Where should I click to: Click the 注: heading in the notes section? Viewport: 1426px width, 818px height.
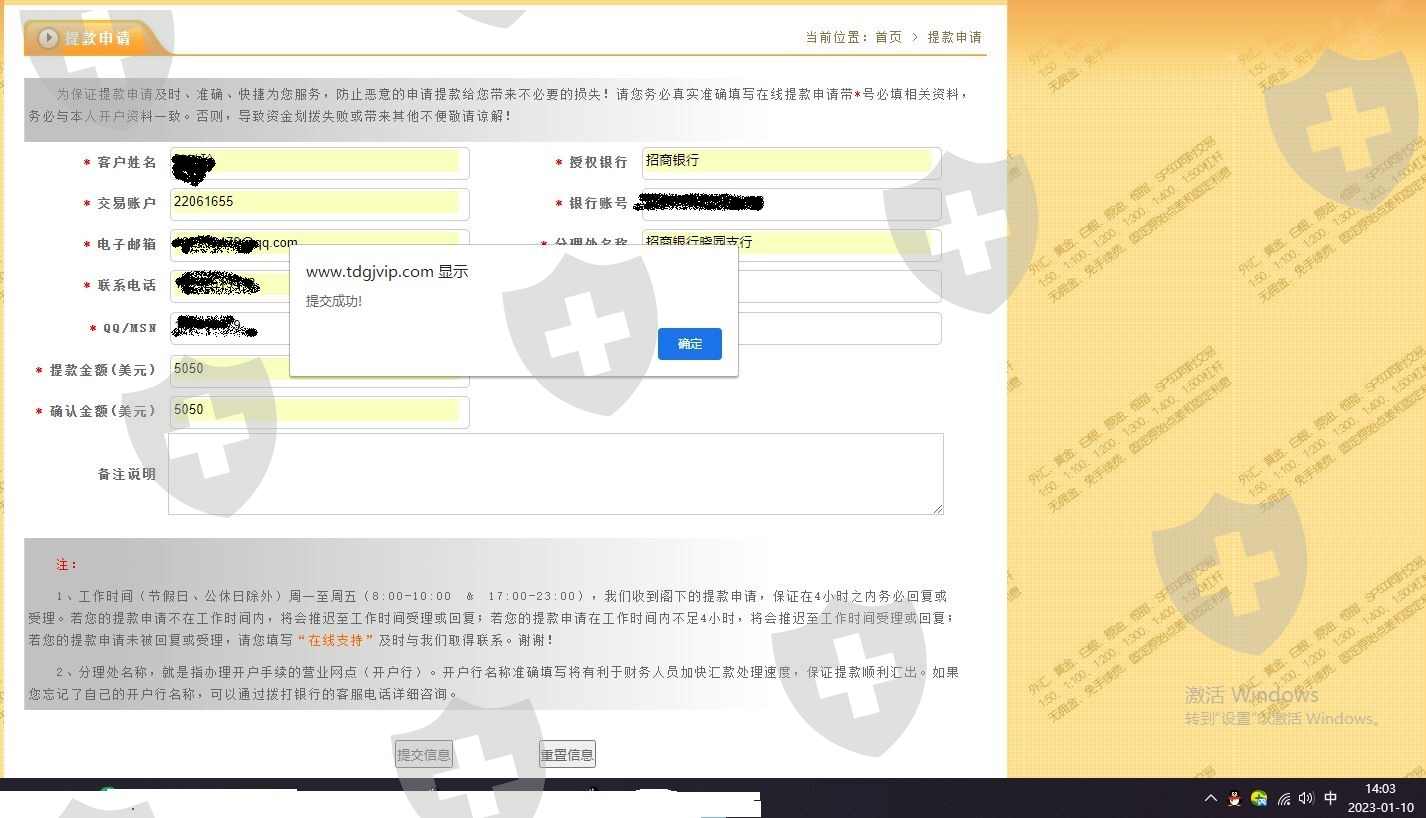click(x=67, y=565)
